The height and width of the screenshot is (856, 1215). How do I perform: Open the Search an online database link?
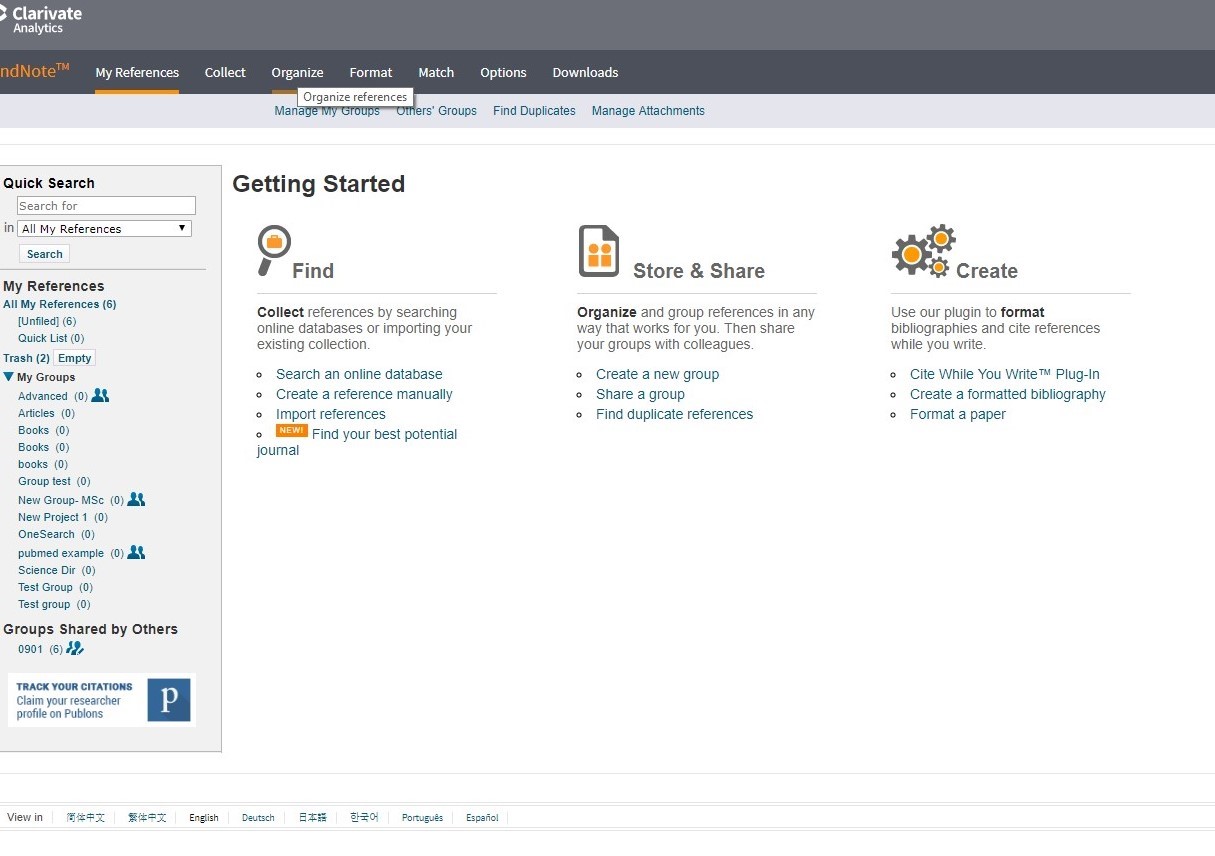point(359,374)
